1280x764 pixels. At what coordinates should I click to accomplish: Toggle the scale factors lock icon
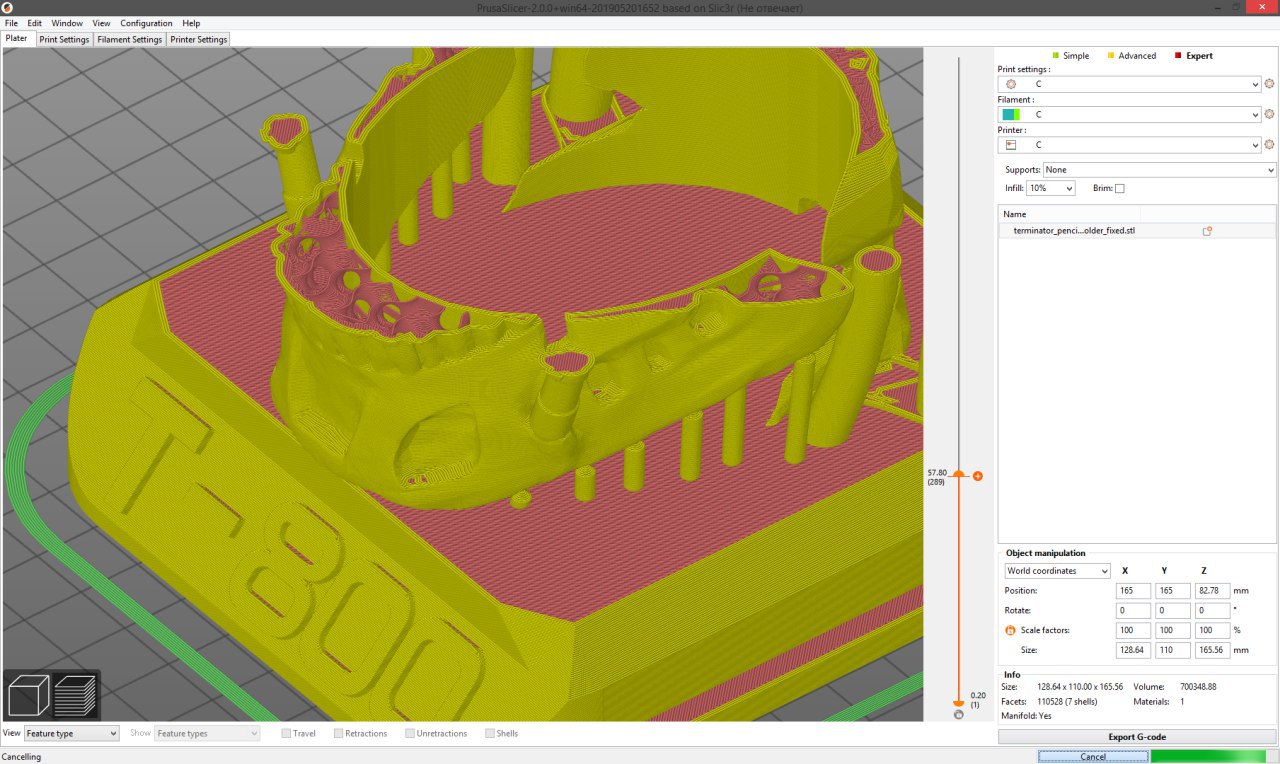coord(1010,631)
